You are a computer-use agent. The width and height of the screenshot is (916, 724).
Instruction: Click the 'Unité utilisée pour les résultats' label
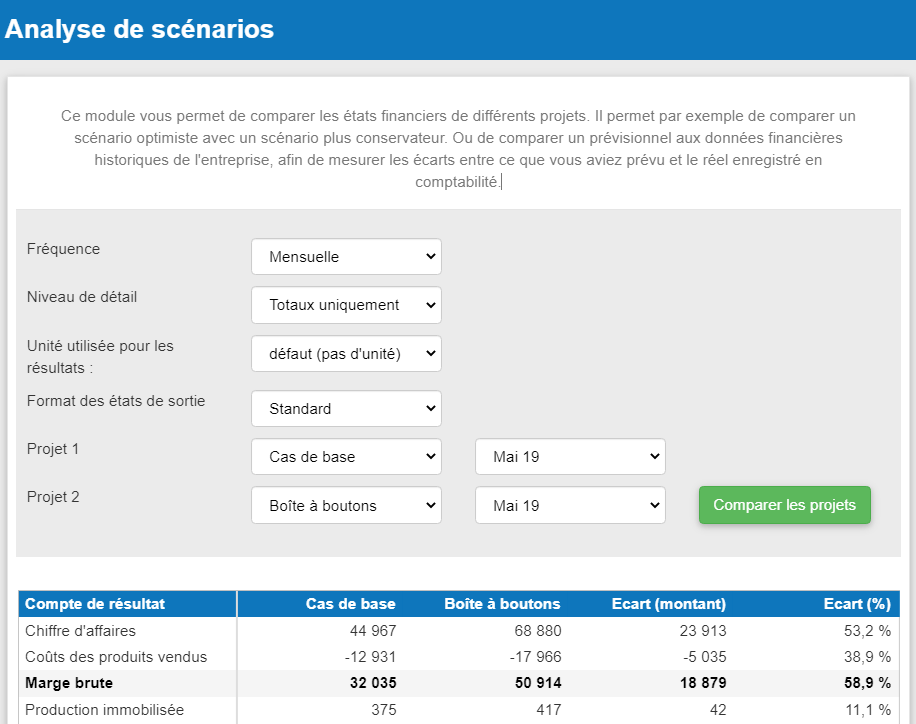click(100, 356)
